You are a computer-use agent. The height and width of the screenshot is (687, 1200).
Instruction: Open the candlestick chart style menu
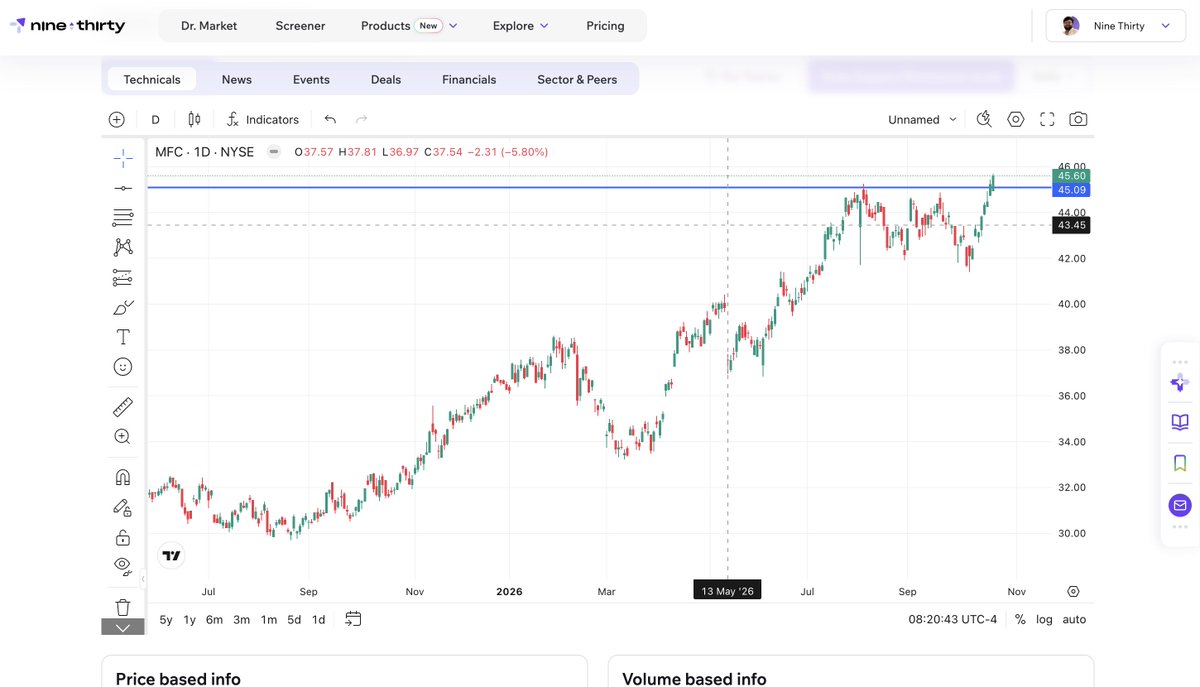coord(194,119)
